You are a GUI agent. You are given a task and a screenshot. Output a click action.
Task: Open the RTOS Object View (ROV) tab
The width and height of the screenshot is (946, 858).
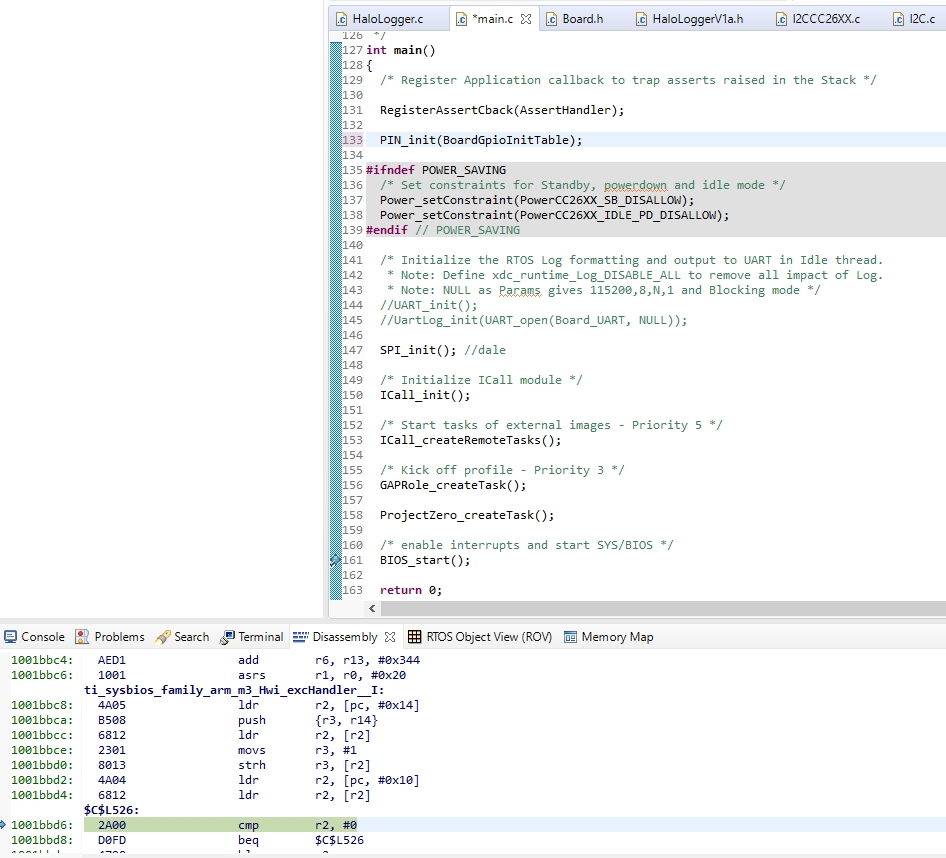pyautogui.click(x=488, y=637)
